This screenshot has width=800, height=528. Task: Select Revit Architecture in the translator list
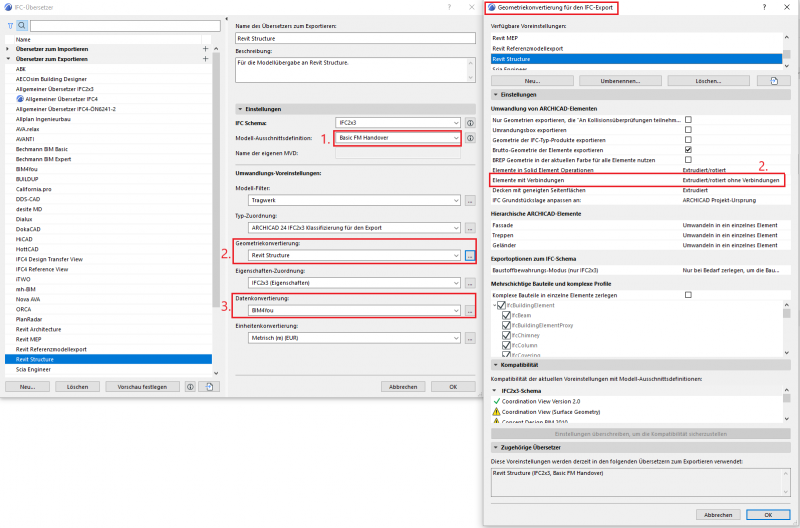pos(40,329)
